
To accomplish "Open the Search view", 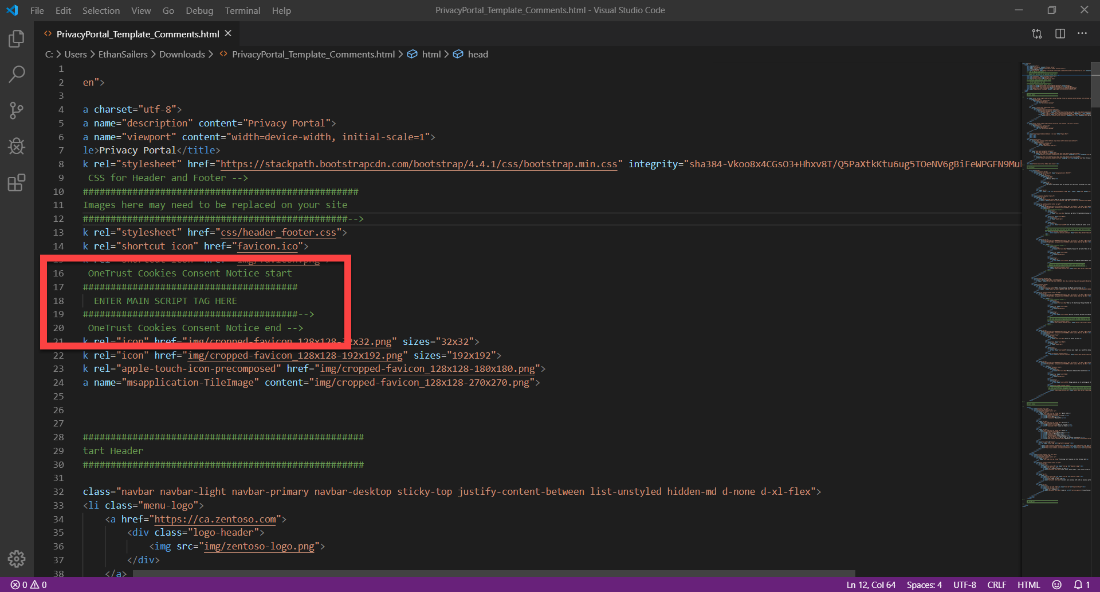I will (x=15, y=73).
